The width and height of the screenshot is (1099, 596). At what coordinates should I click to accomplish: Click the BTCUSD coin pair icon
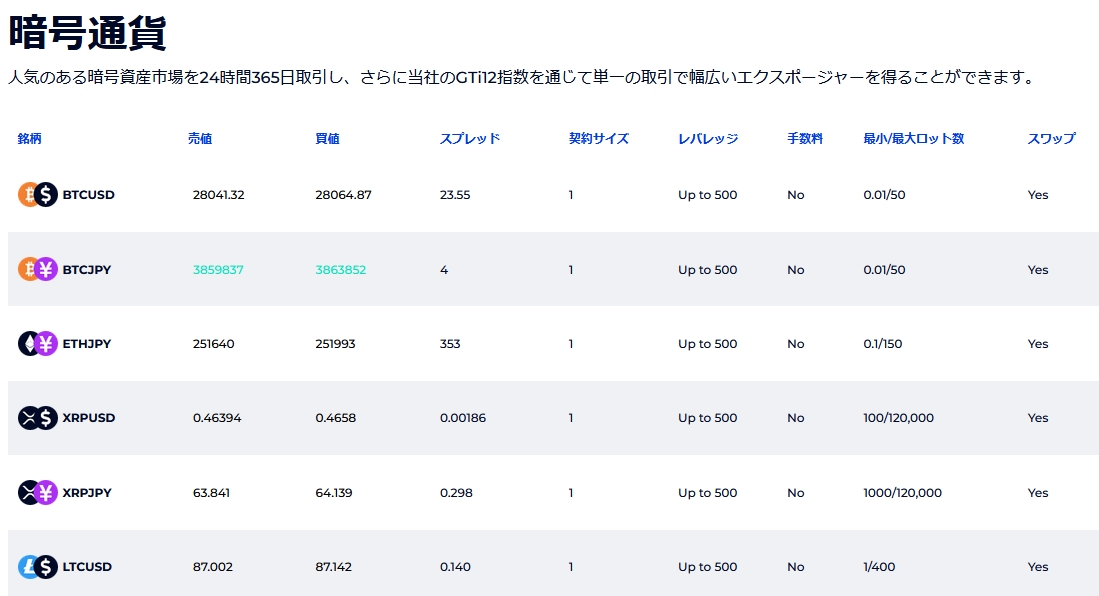[x=38, y=194]
